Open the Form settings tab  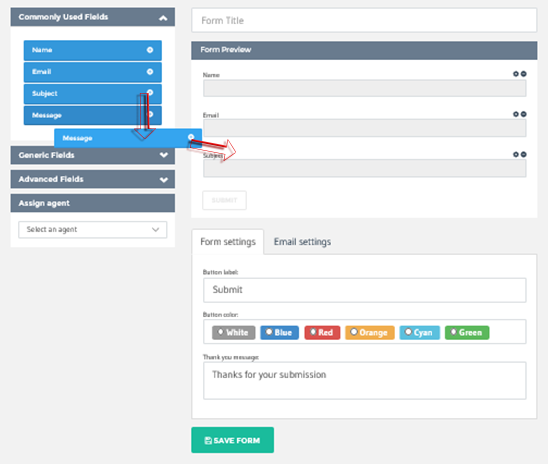228,242
